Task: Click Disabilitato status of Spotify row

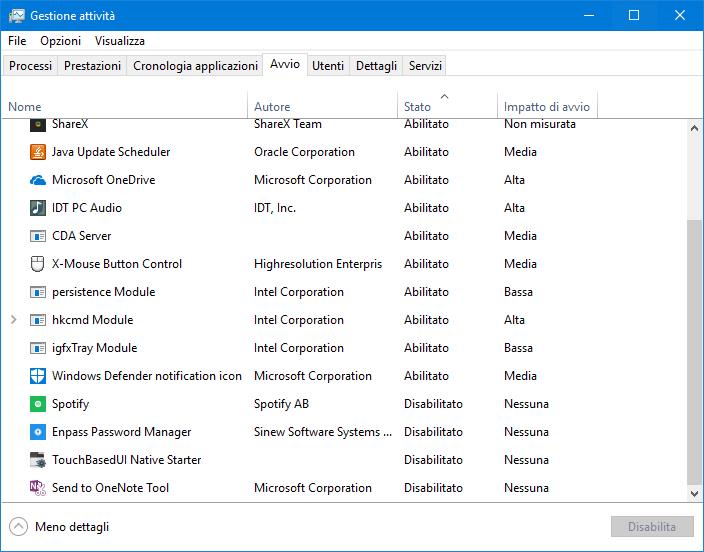Action: [433, 404]
